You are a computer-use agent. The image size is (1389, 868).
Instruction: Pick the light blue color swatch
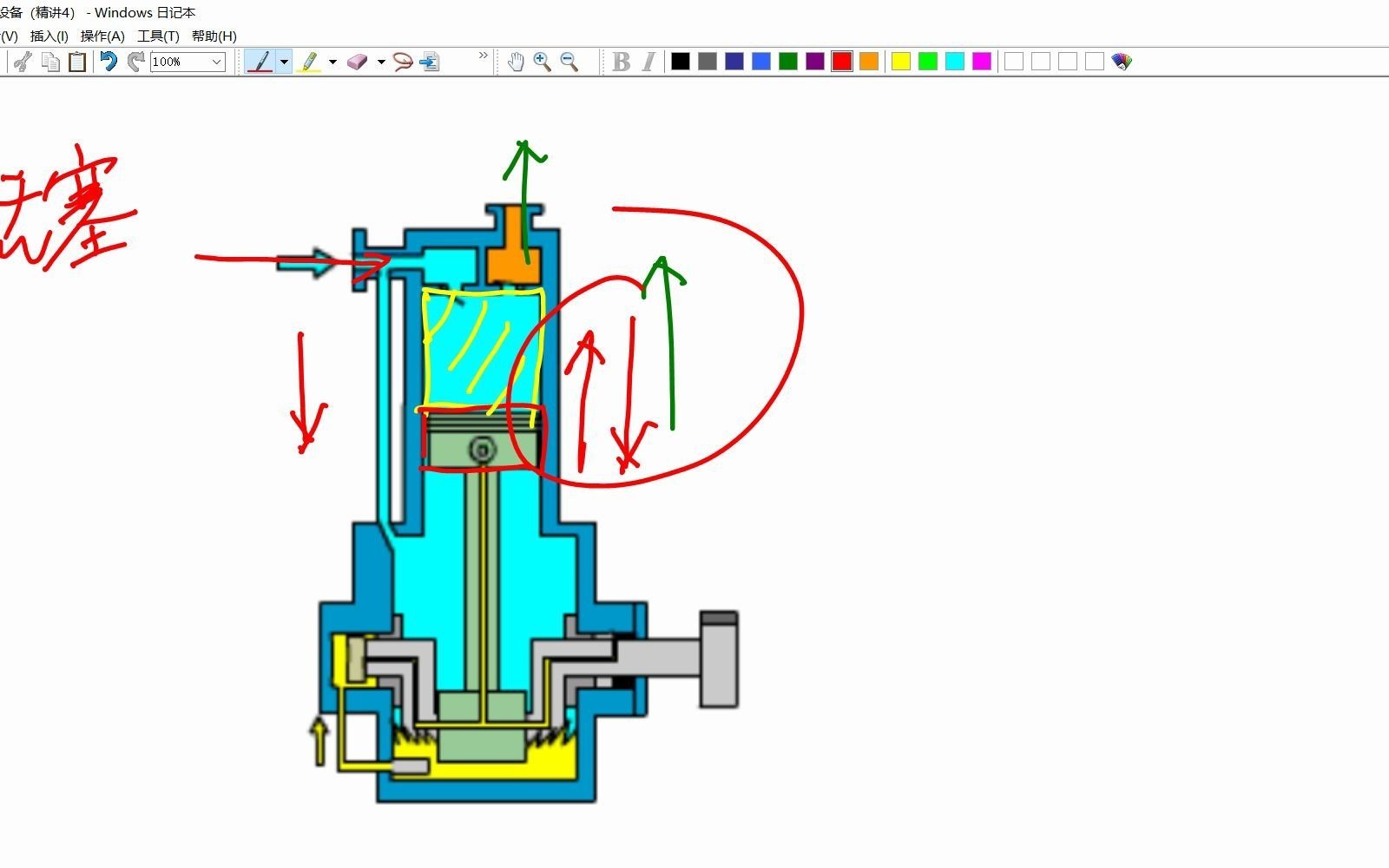pos(761,62)
